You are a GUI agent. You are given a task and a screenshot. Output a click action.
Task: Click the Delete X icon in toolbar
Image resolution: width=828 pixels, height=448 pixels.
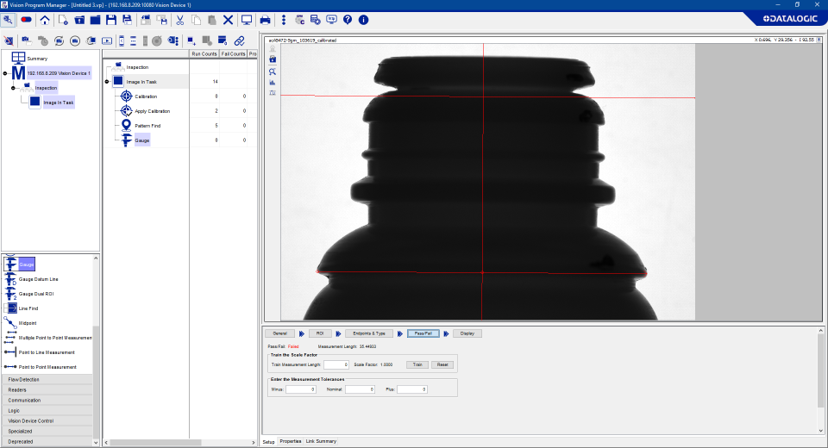[228, 20]
